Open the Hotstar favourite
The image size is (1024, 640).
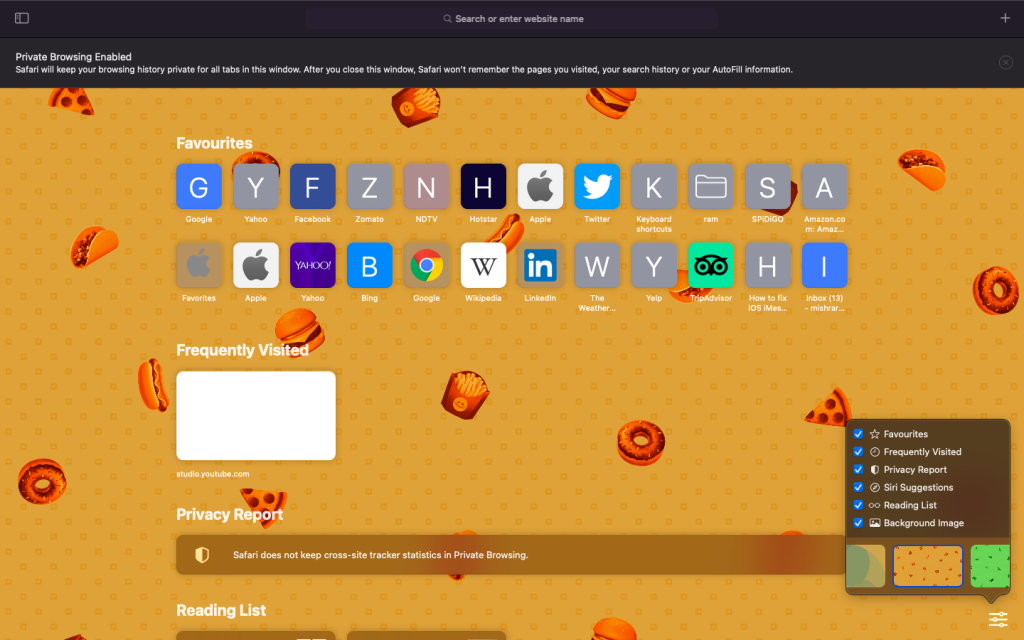point(483,187)
